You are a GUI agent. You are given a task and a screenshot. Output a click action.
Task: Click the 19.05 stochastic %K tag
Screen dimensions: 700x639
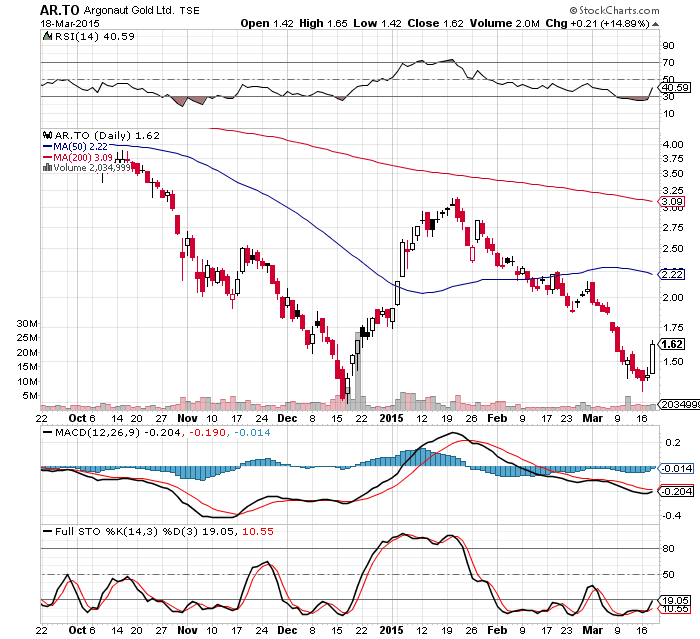pos(675,600)
